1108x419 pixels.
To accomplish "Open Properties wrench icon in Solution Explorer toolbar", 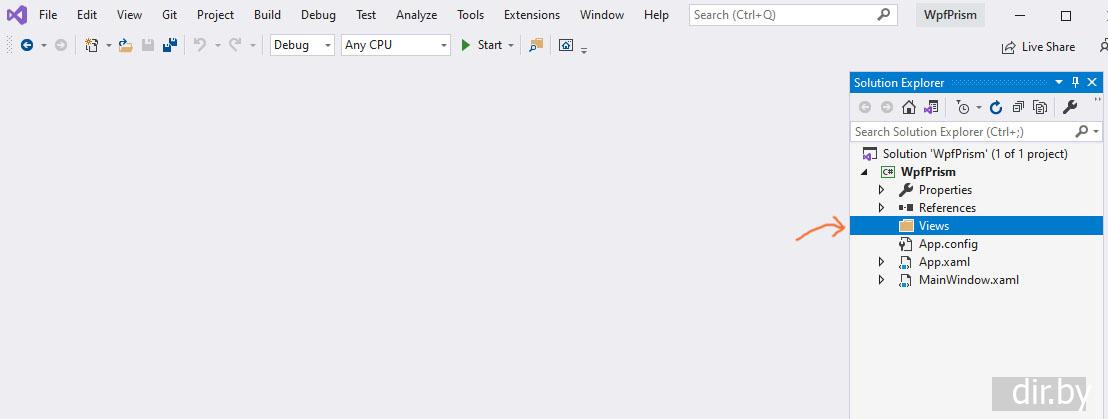I will (1070, 107).
